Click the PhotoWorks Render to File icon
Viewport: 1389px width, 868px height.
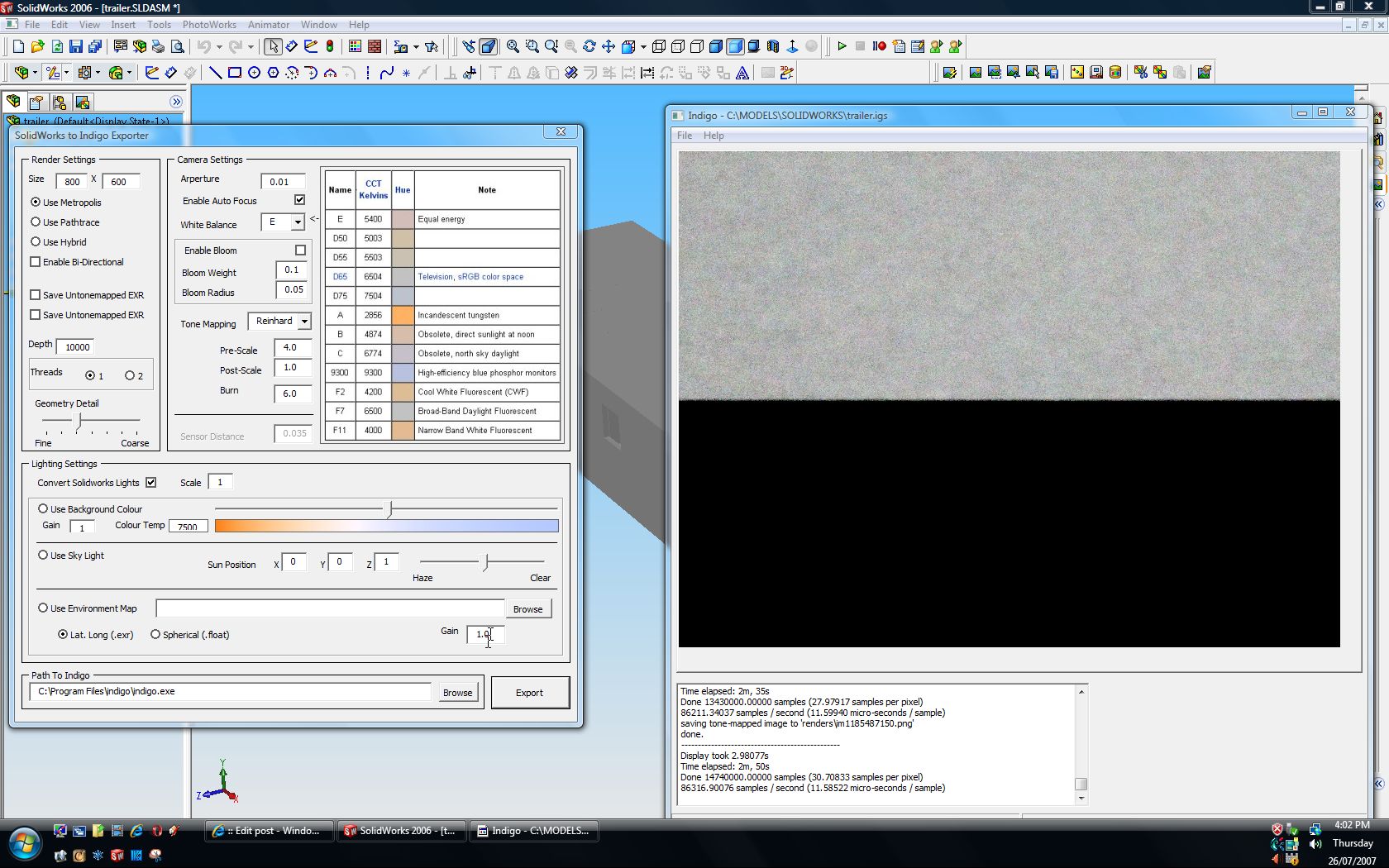pos(1052,73)
